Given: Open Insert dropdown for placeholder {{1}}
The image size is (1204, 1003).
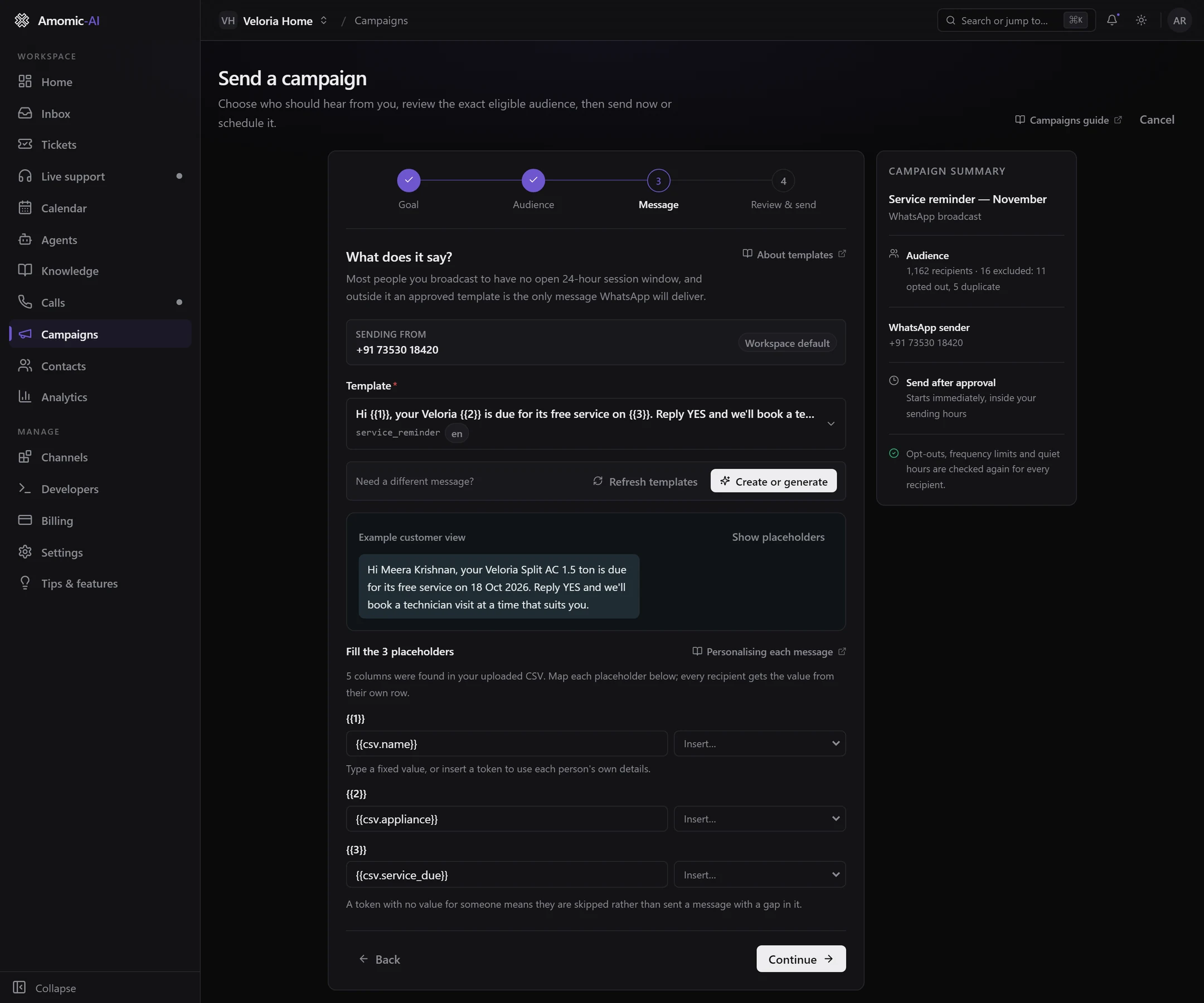Looking at the screenshot, I should pyautogui.click(x=760, y=743).
